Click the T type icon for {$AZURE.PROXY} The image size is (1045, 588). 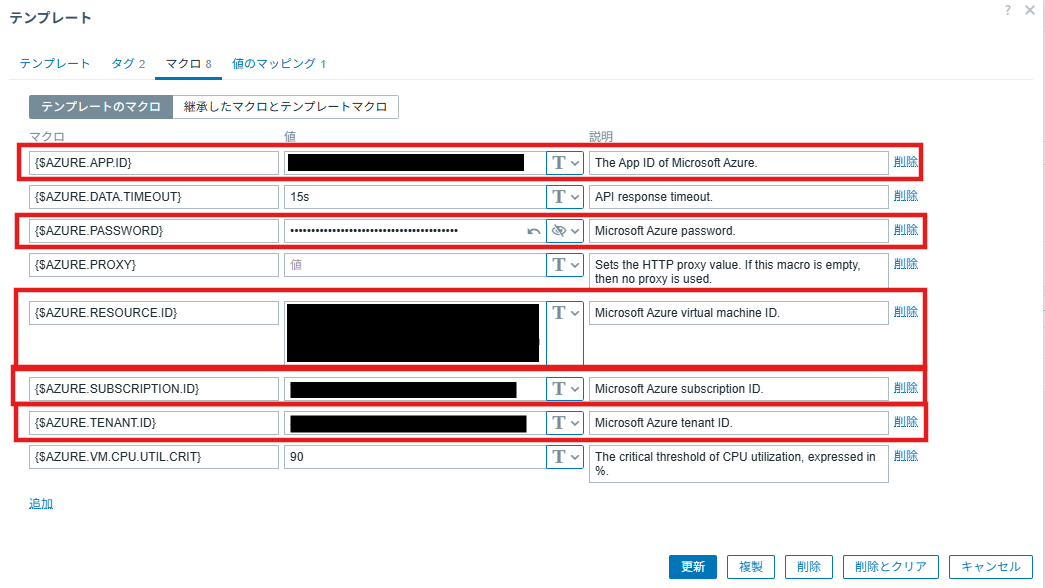pyautogui.click(x=559, y=265)
